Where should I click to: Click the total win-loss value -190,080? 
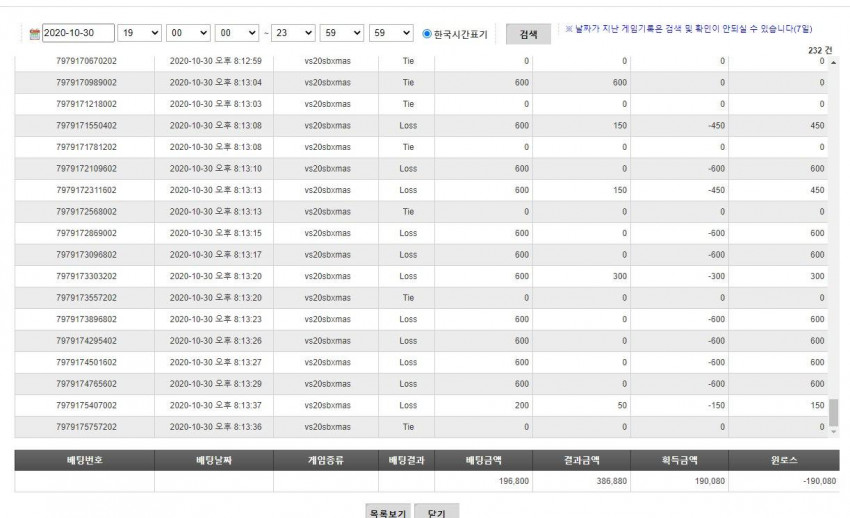point(820,481)
